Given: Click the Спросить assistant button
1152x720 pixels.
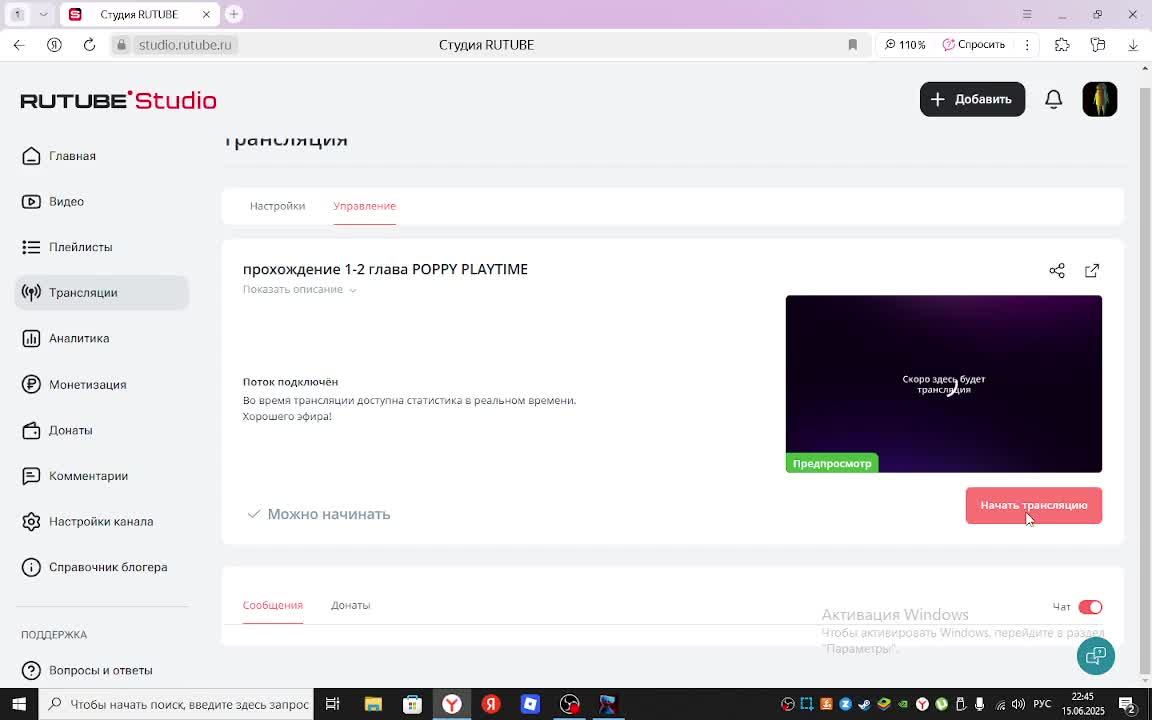Looking at the screenshot, I should point(973,45).
